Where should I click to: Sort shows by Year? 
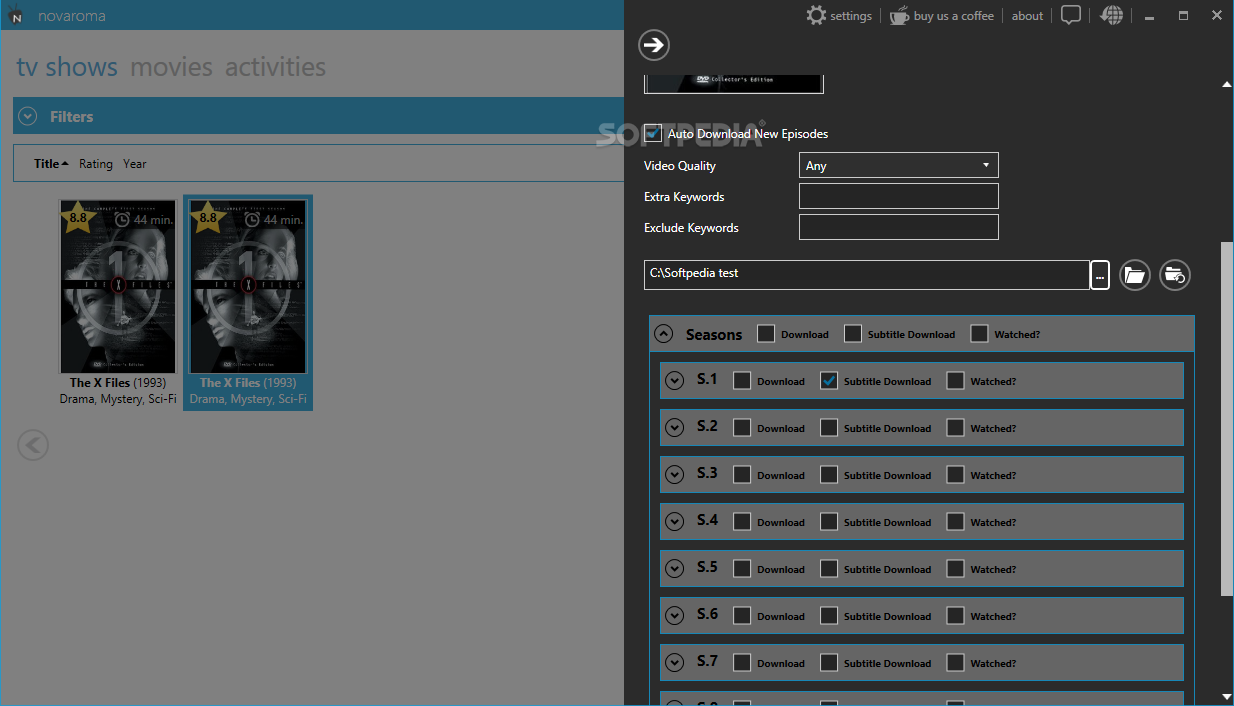(x=135, y=164)
